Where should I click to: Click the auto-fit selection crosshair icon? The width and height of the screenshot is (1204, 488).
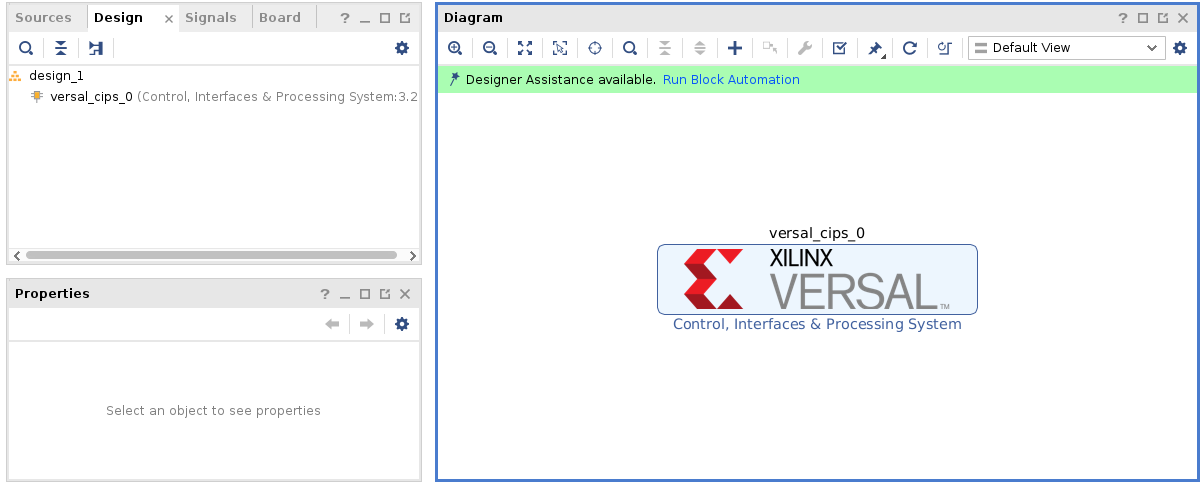595,48
